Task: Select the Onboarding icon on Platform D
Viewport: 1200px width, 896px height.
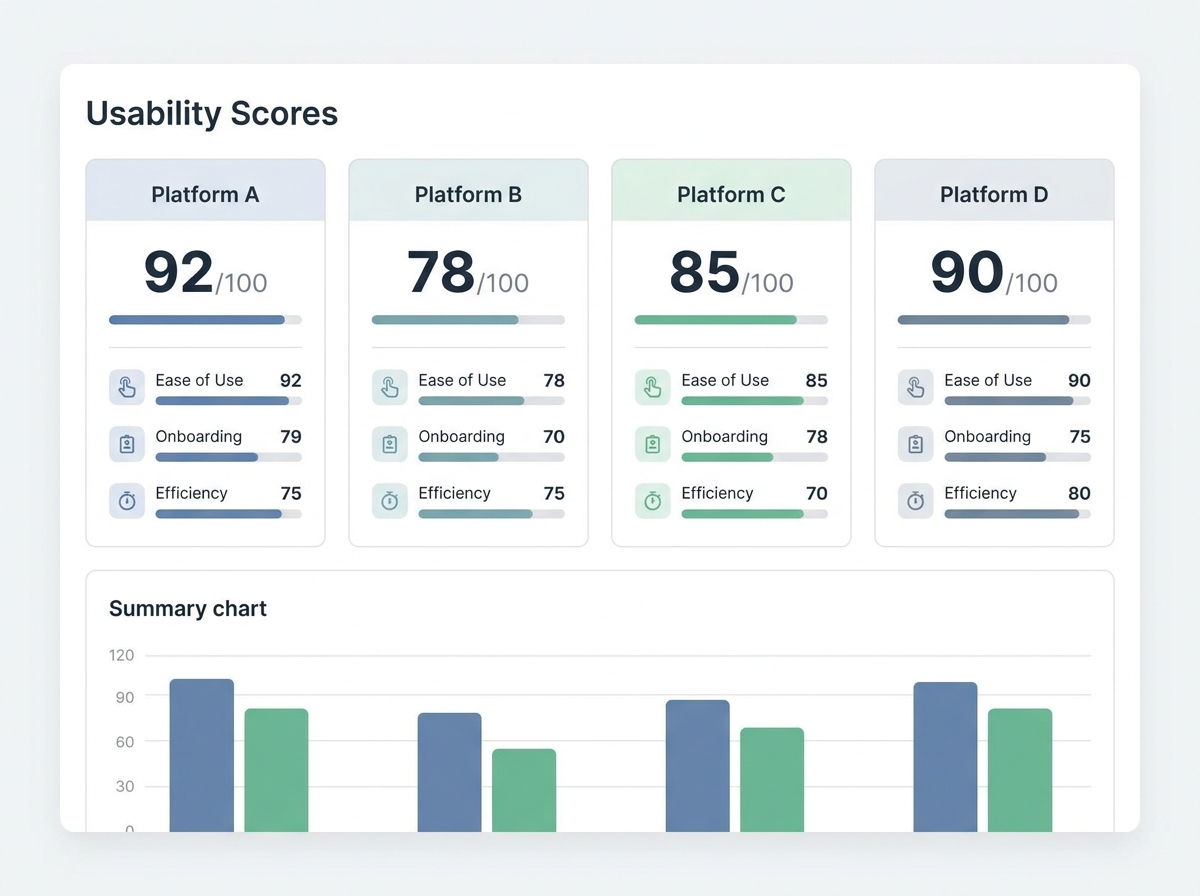Action: 916,444
